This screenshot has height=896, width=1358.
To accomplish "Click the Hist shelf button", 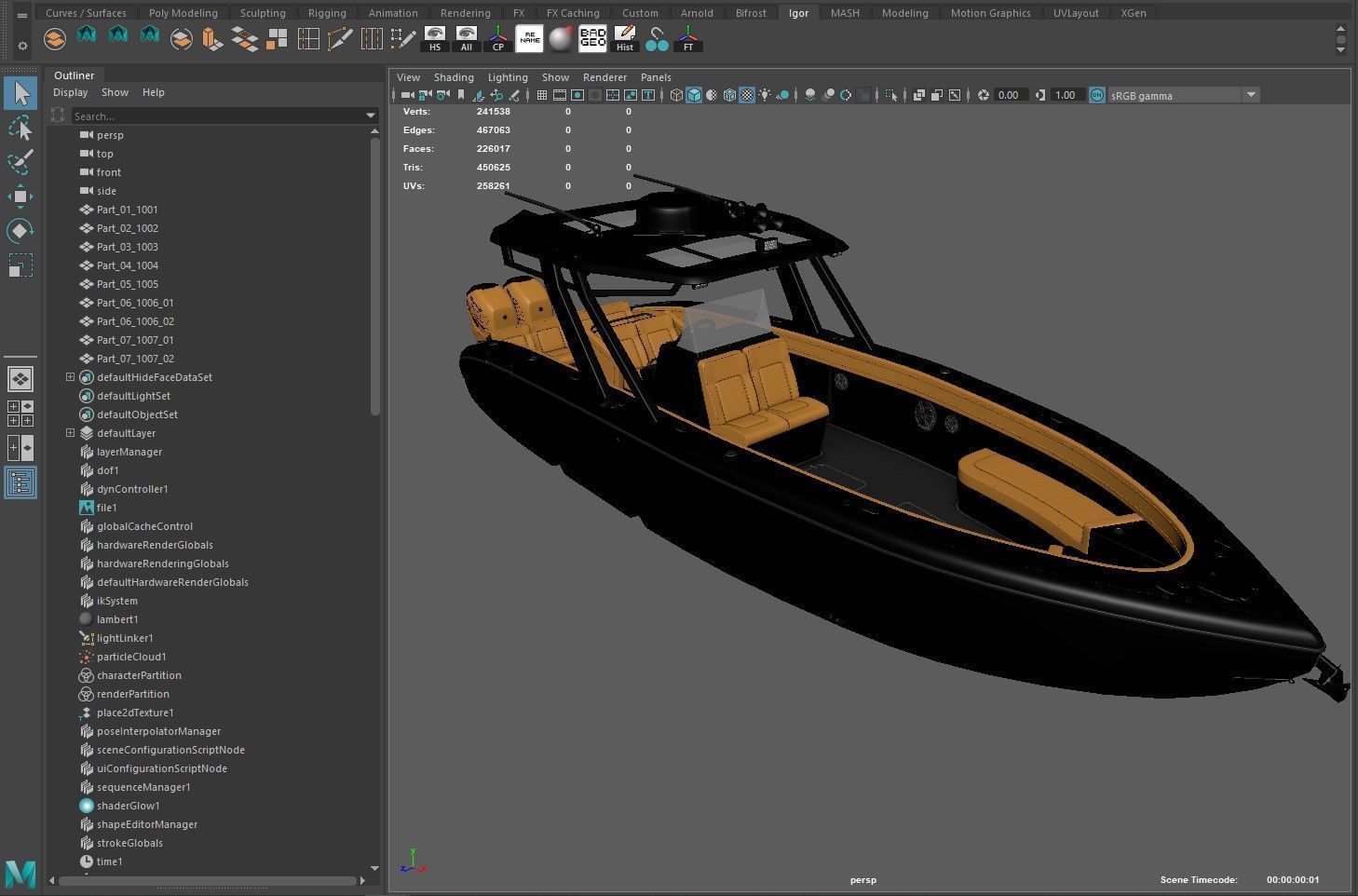I will coord(624,38).
